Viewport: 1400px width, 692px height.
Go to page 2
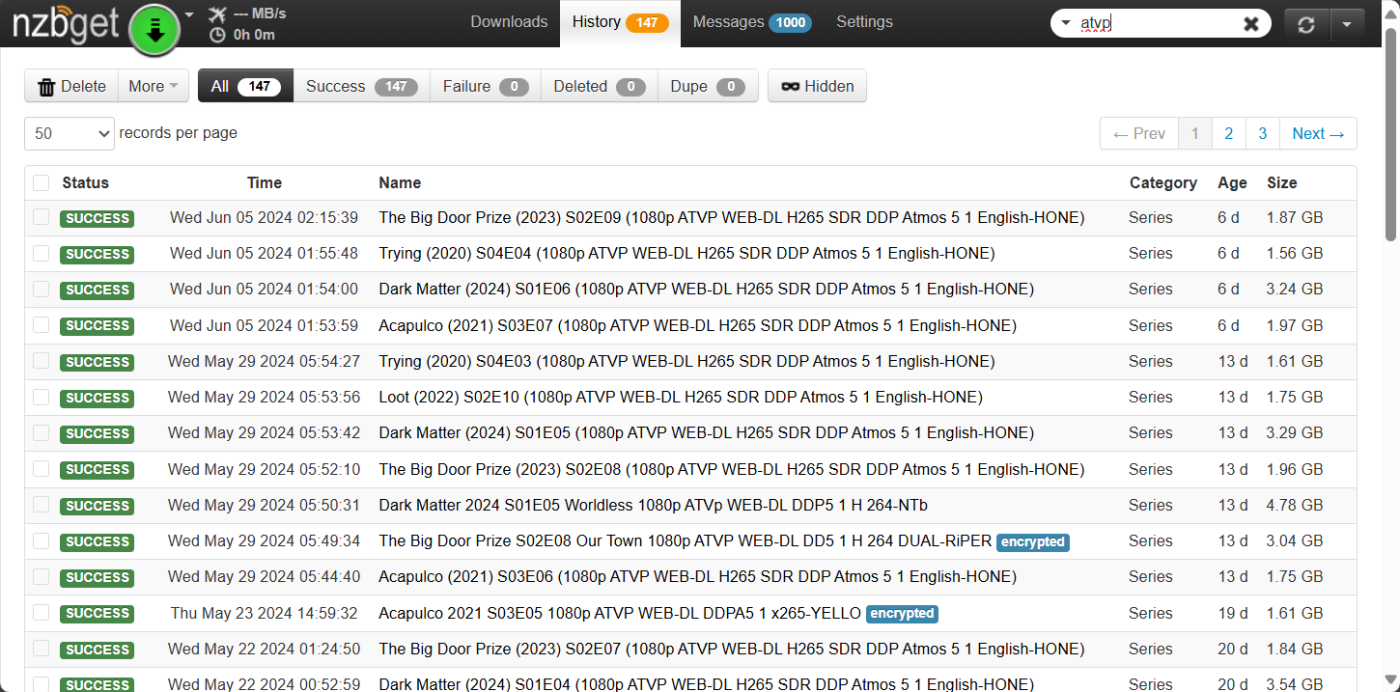(1229, 133)
